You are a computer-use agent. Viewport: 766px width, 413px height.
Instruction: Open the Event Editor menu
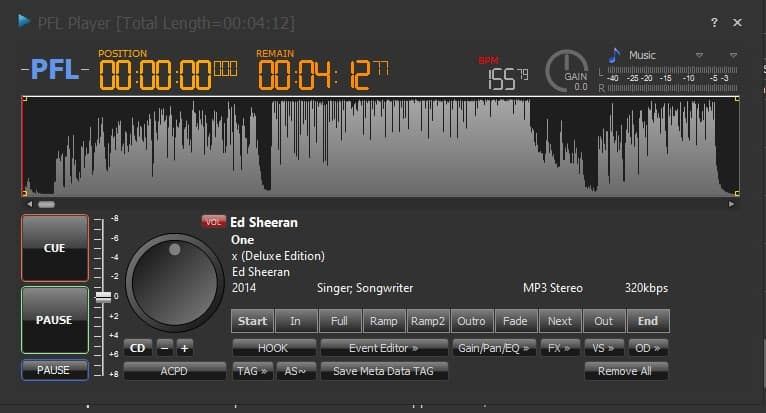(383, 348)
